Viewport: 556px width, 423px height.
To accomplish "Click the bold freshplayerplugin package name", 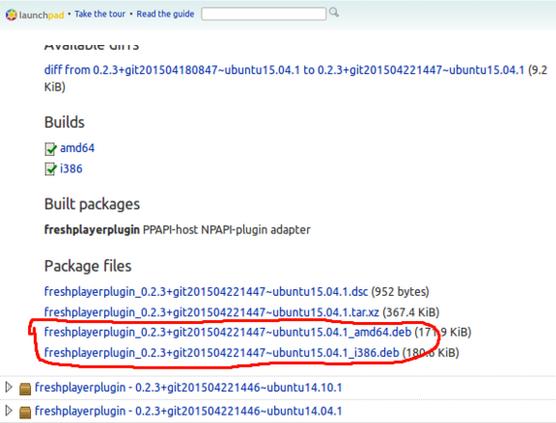I will click(x=92, y=230).
